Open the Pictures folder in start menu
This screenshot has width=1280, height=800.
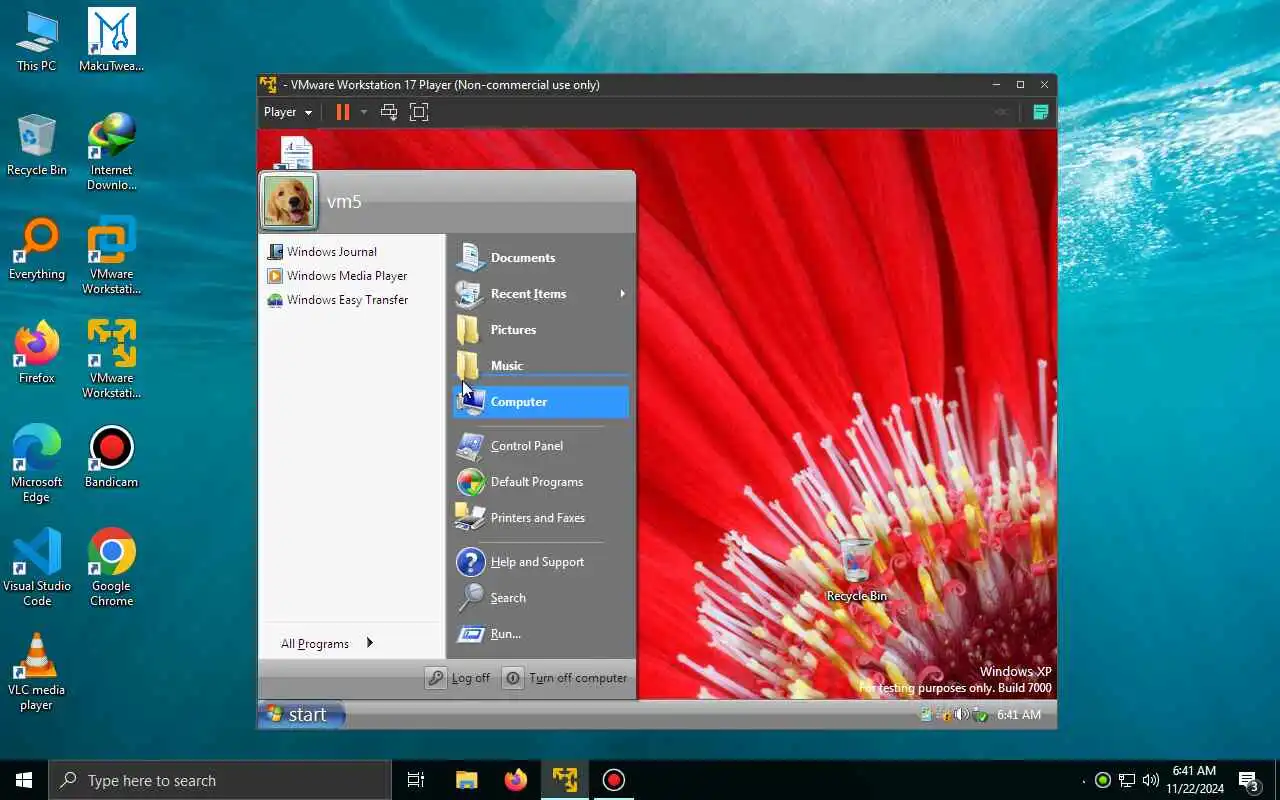(541, 330)
